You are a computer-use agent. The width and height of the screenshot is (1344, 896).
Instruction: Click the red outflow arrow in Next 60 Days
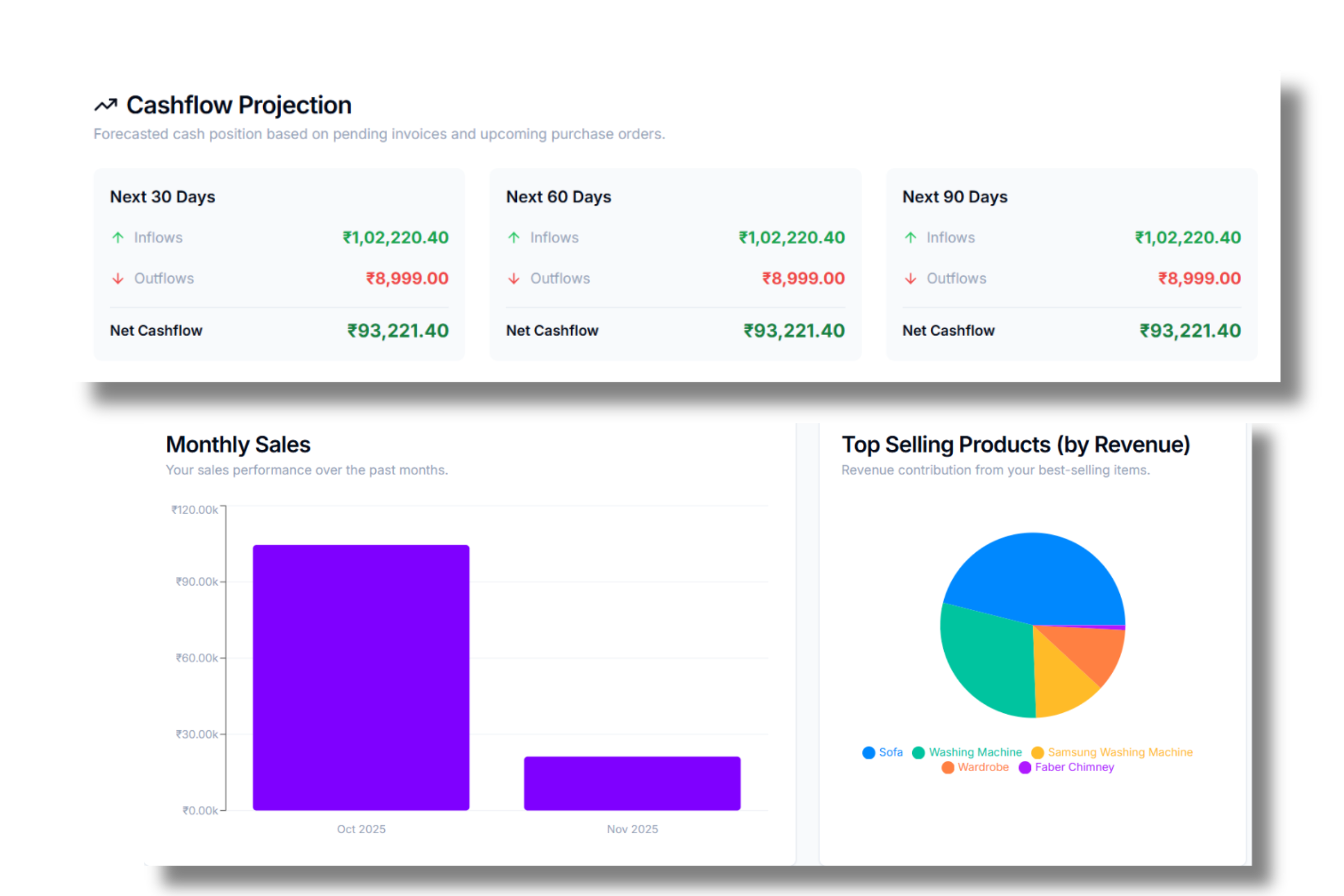click(x=513, y=279)
